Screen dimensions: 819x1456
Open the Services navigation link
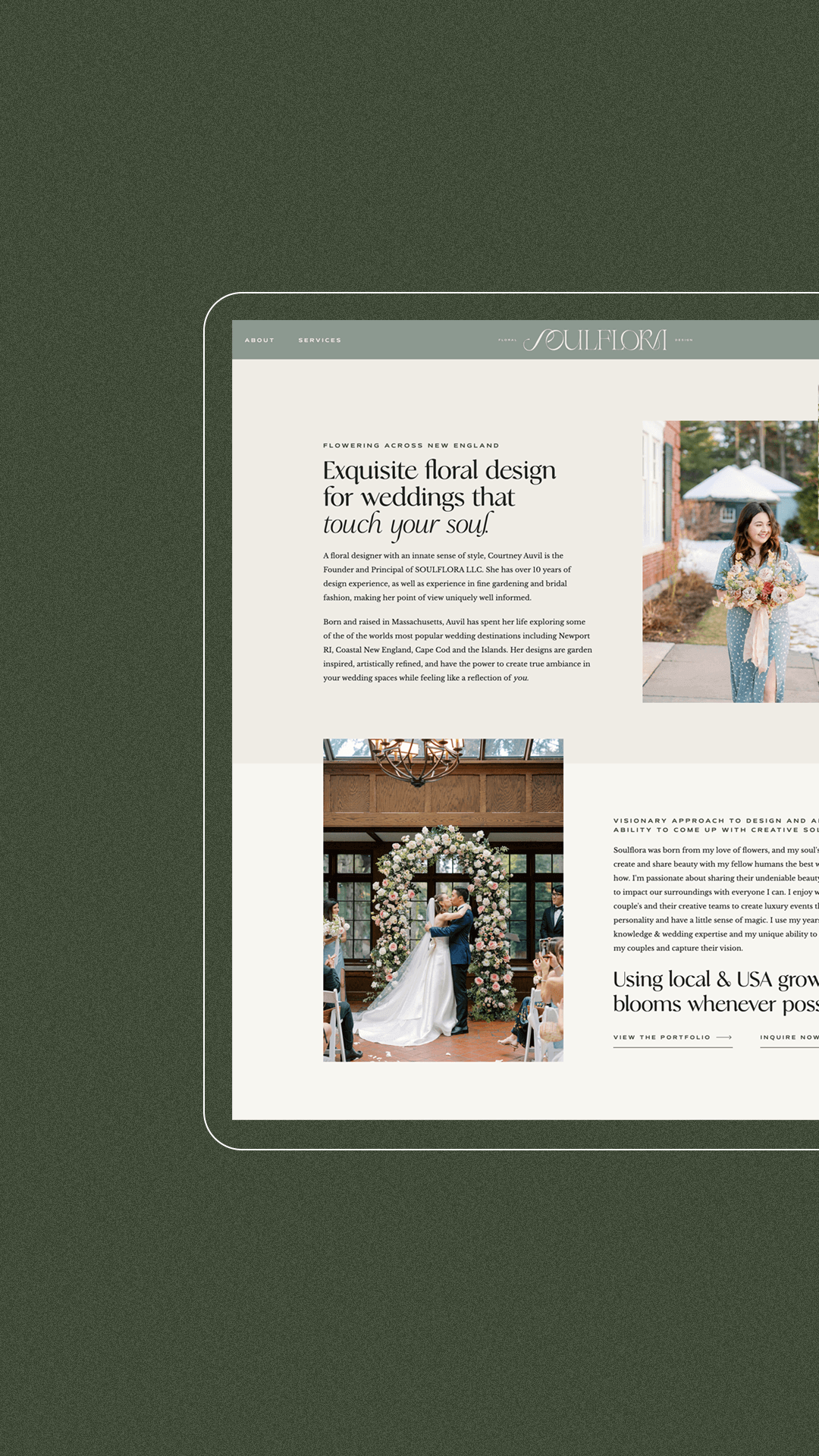319,340
